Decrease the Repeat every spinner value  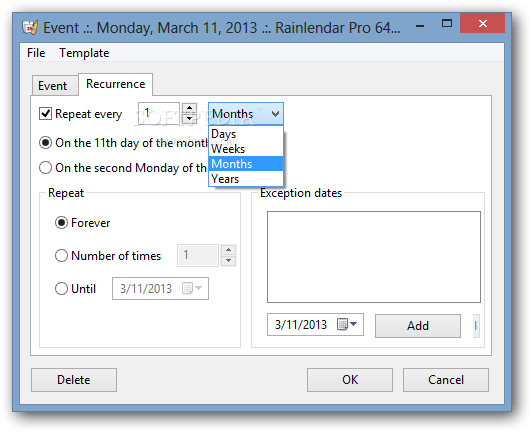point(189,118)
